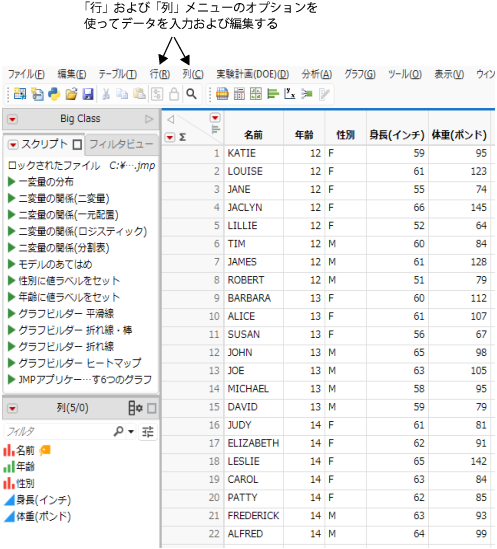Image resolution: width=497 pixels, height=549 pixels.
Task: Click the Open file folder icon
Action: pyautogui.click(x=71, y=94)
